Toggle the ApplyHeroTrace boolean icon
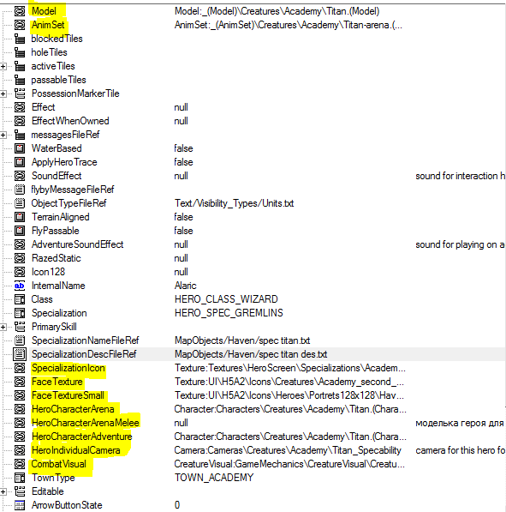506x512 pixels. click(x=20, y=162)
